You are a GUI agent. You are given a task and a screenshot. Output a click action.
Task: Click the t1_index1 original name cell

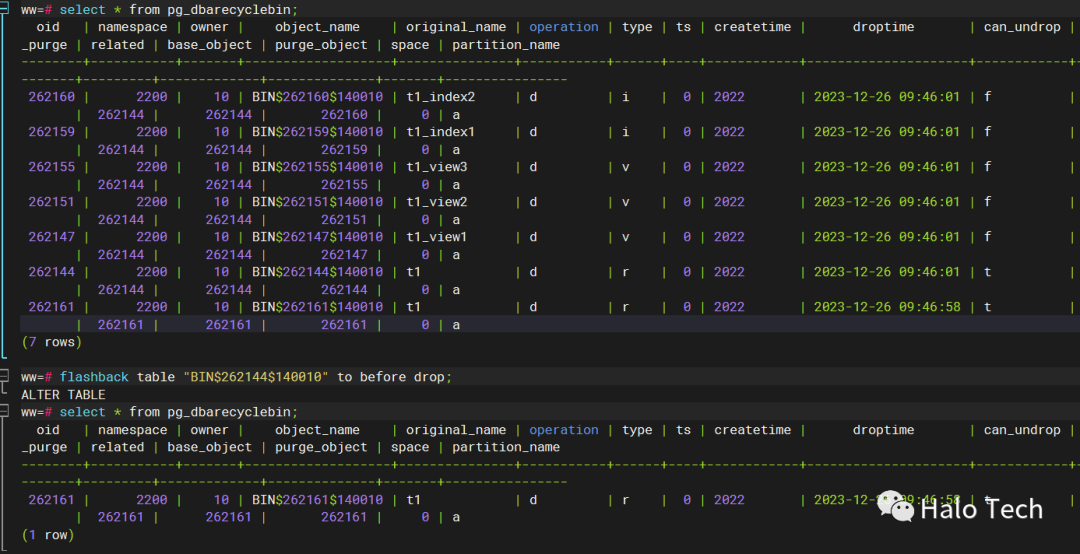click(x=440, y=132)
